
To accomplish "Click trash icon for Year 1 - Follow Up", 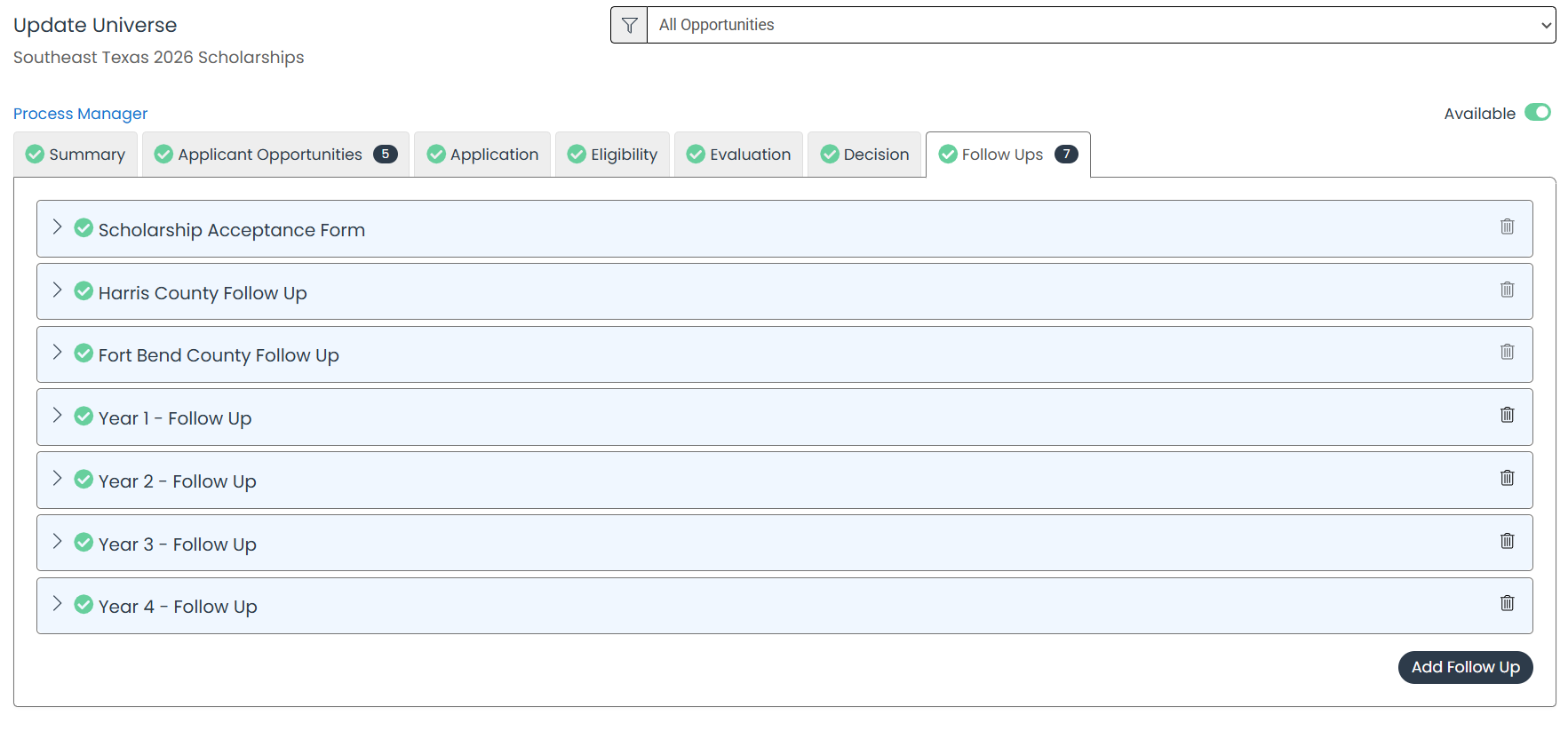I will pos(1508,415).
